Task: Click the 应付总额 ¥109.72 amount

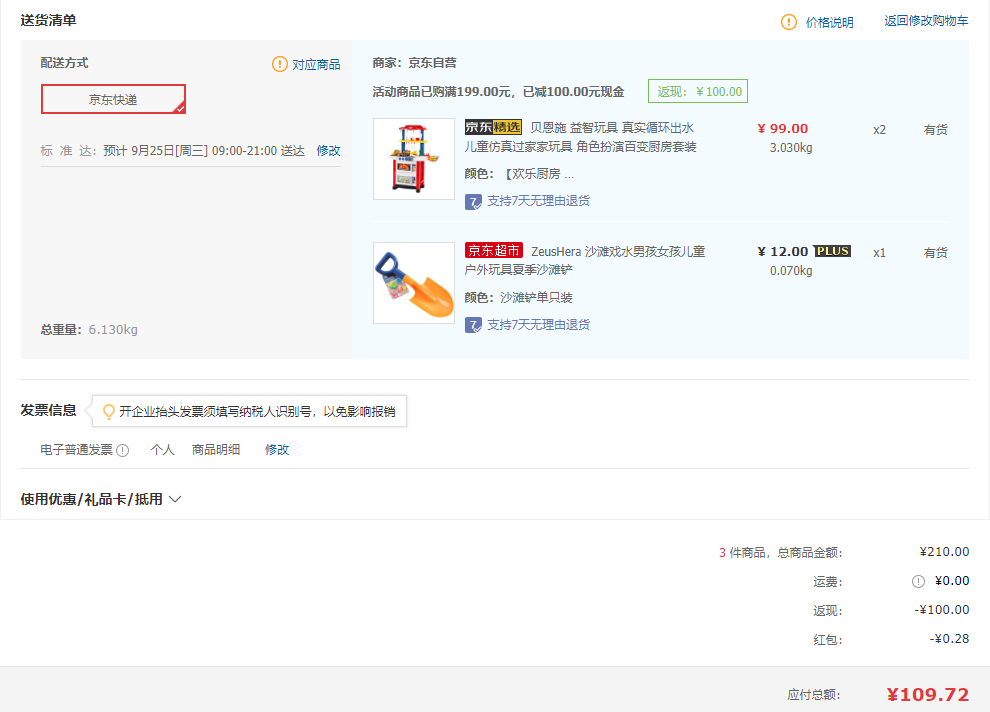Action: pos(927,695)
